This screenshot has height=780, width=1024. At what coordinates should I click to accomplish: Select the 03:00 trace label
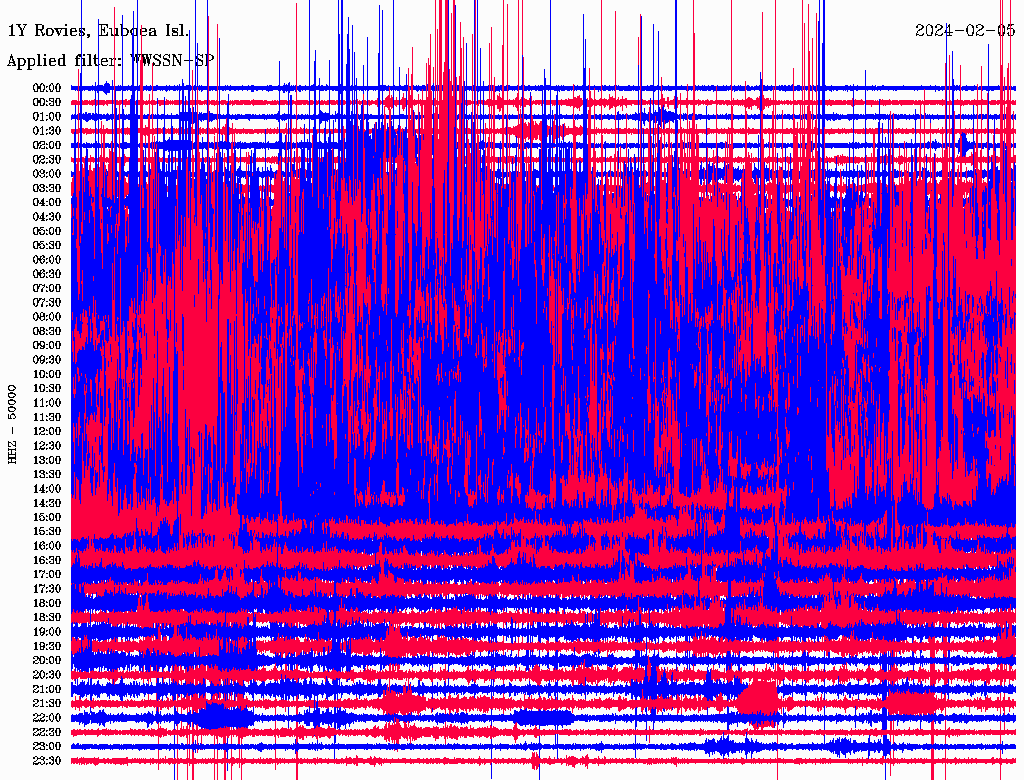[x=47, y=174]
